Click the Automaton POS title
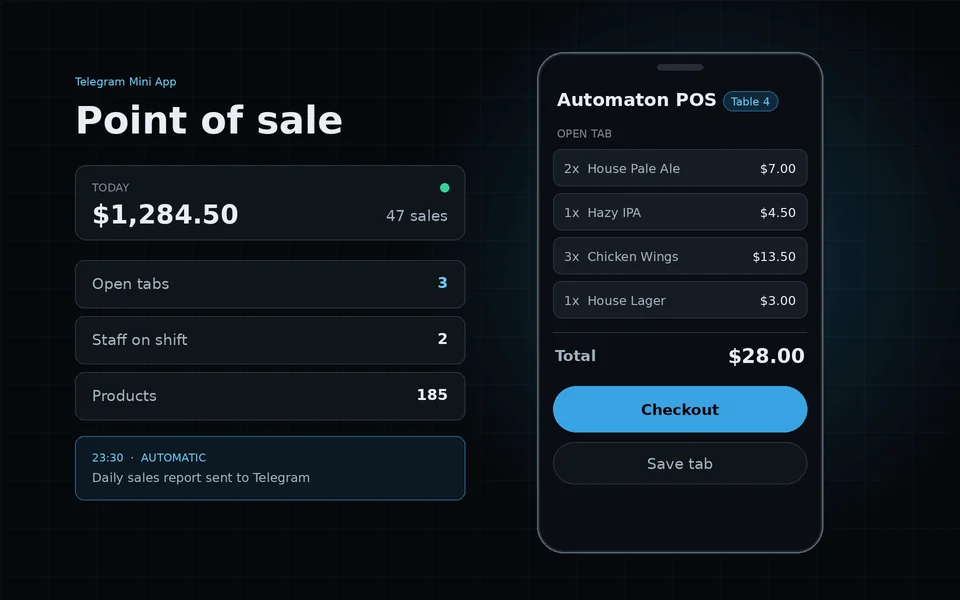Screen dimensions: 960x600 [636, 100]
